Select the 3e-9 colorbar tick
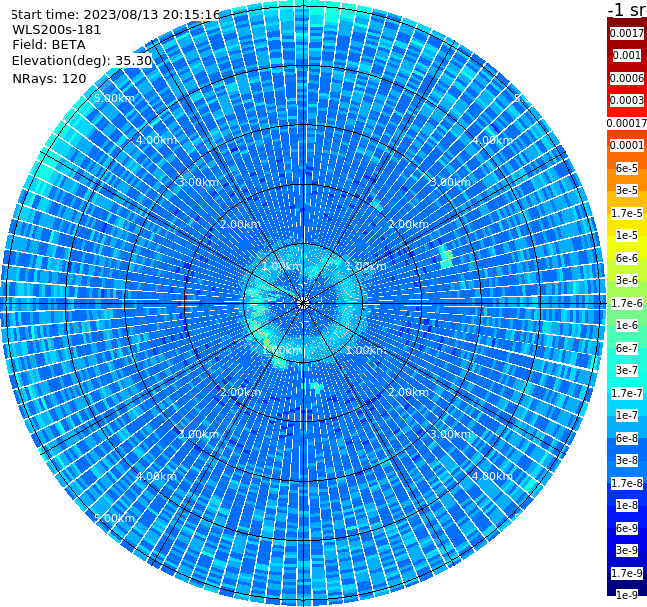This screenshot has height=607, width=647. coord(627,550)
